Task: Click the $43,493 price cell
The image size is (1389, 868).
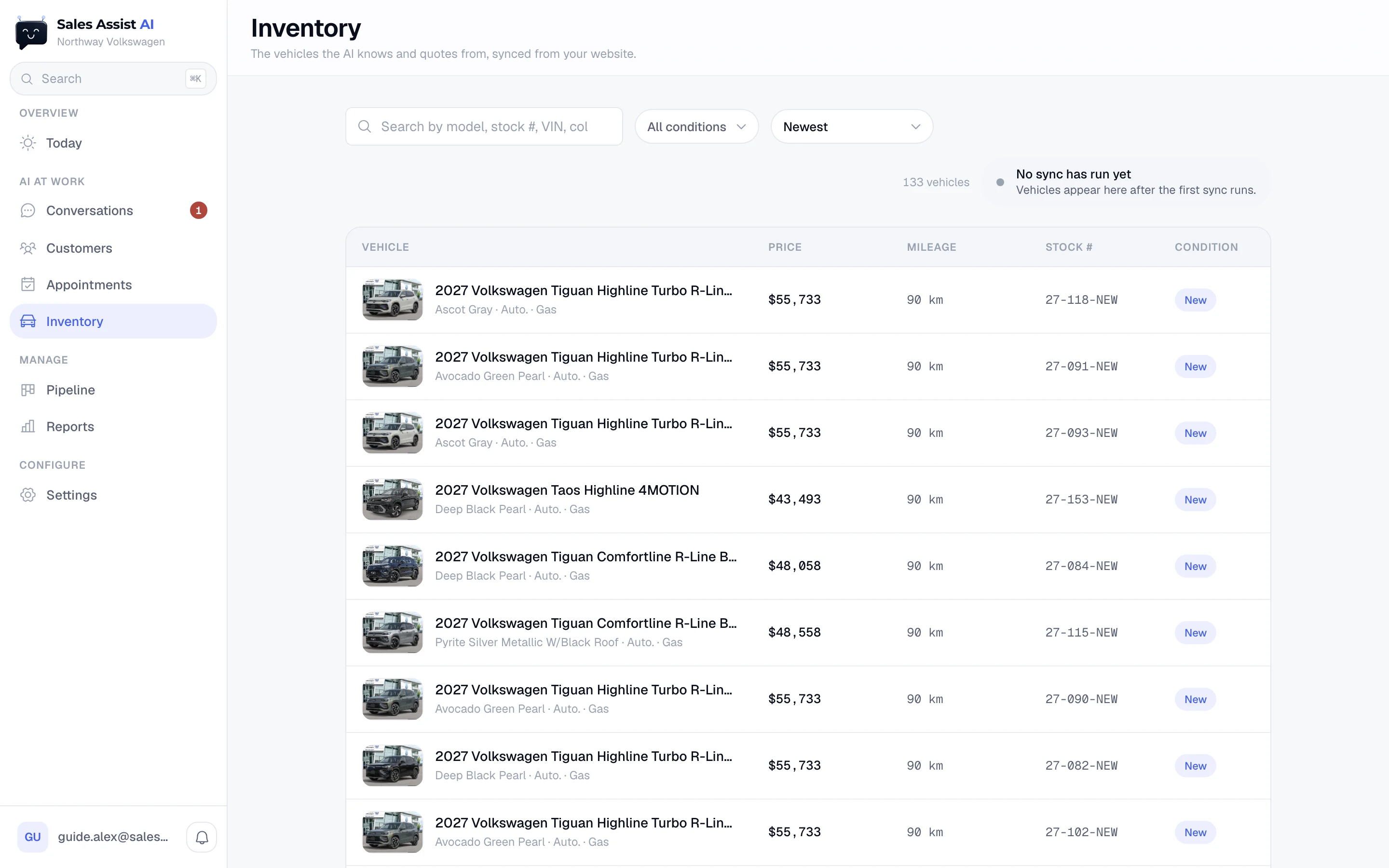Action: point(794,500)
